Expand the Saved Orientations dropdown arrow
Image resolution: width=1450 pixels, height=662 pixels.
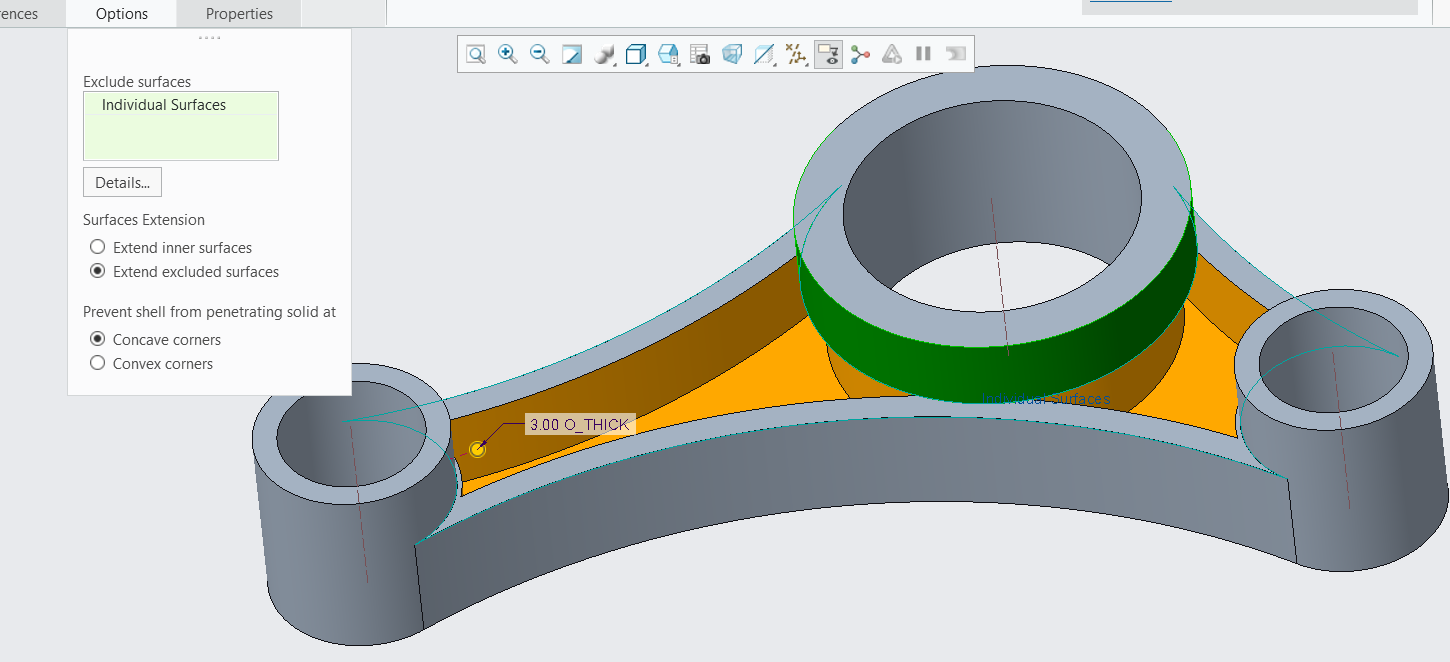(x=645, y=63)
